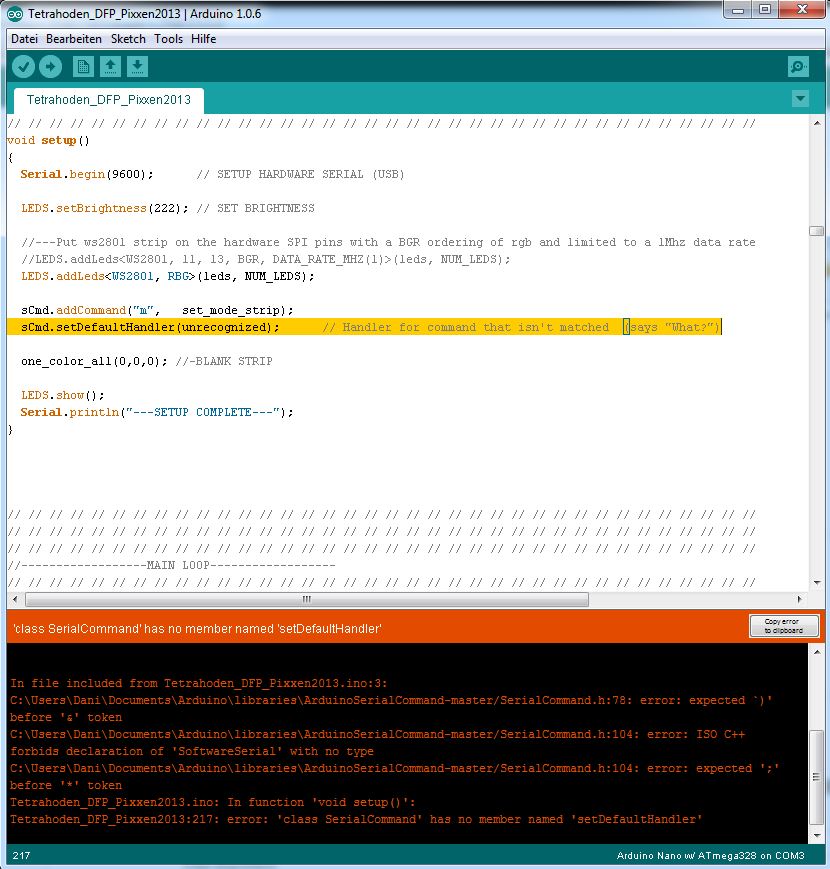Open the Sketch menu
The height and width of the screenshot is (869, 830).
pyautogui.click(x=128, y=39)
